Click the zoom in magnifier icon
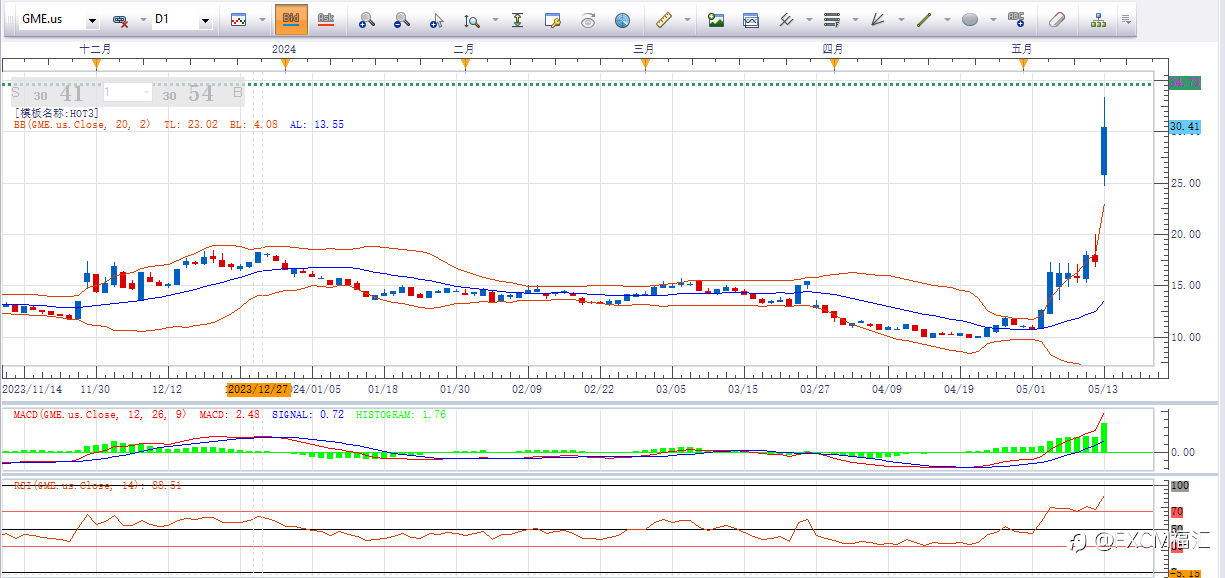This screenshot has height=578, width=1225. (367, 20)
